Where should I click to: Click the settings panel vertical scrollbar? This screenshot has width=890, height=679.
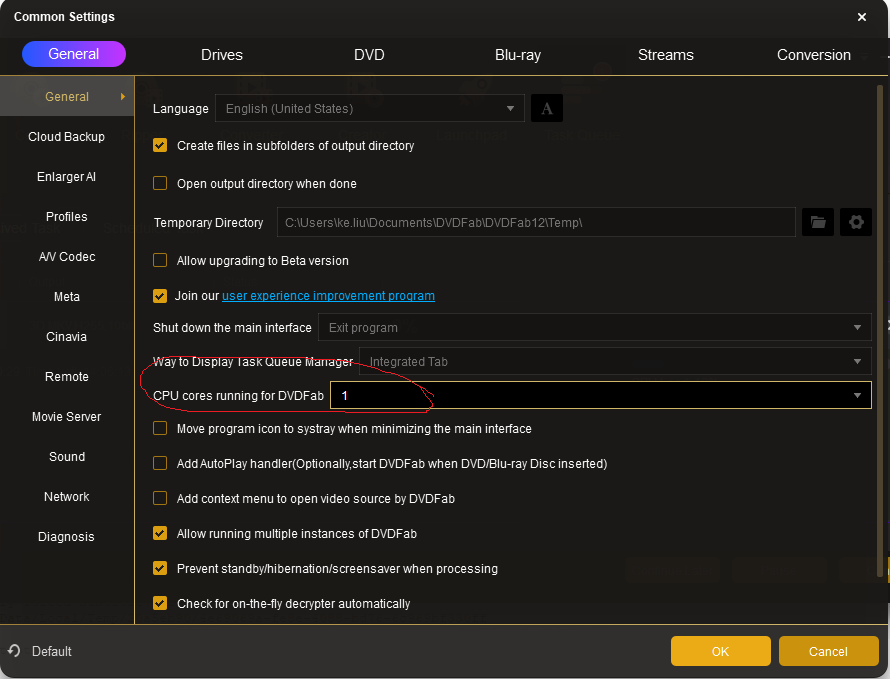880,329
